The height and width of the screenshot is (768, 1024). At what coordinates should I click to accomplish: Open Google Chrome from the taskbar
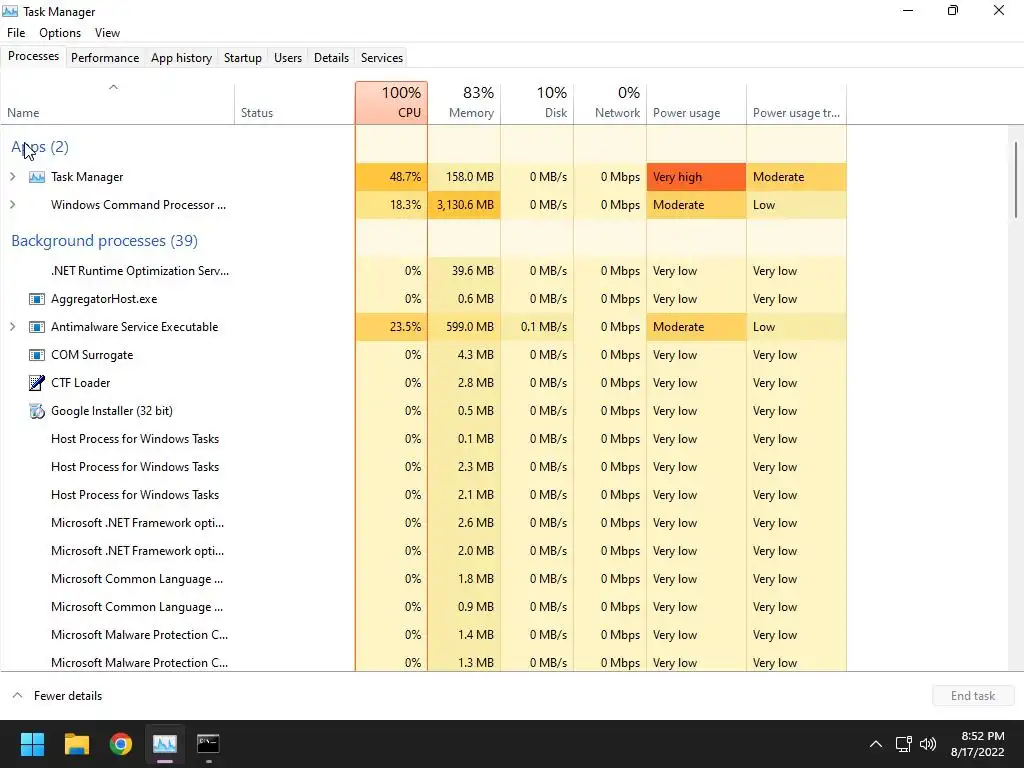(x=121, y=744)
